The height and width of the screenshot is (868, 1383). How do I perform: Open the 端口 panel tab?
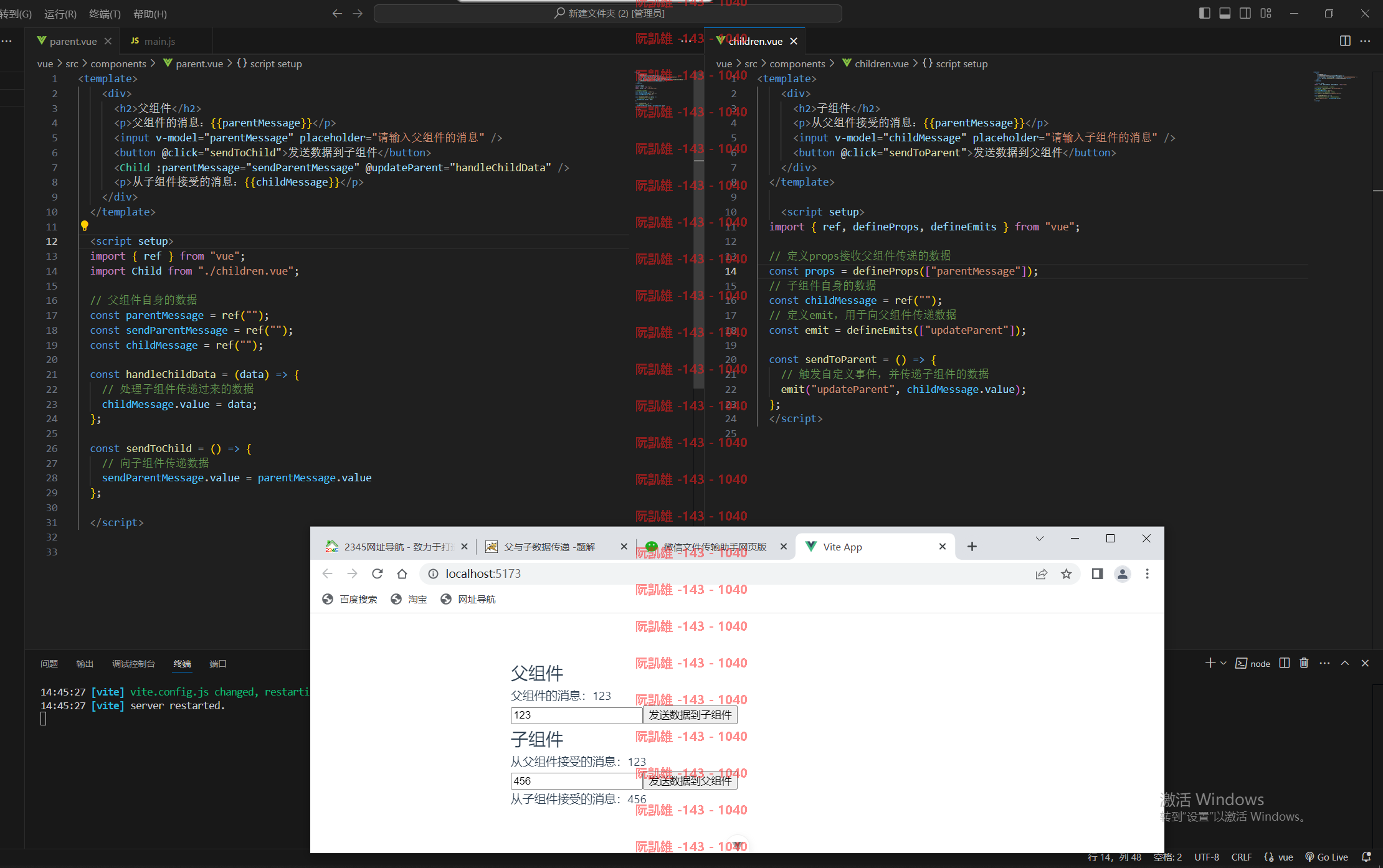tap(218, 664)
